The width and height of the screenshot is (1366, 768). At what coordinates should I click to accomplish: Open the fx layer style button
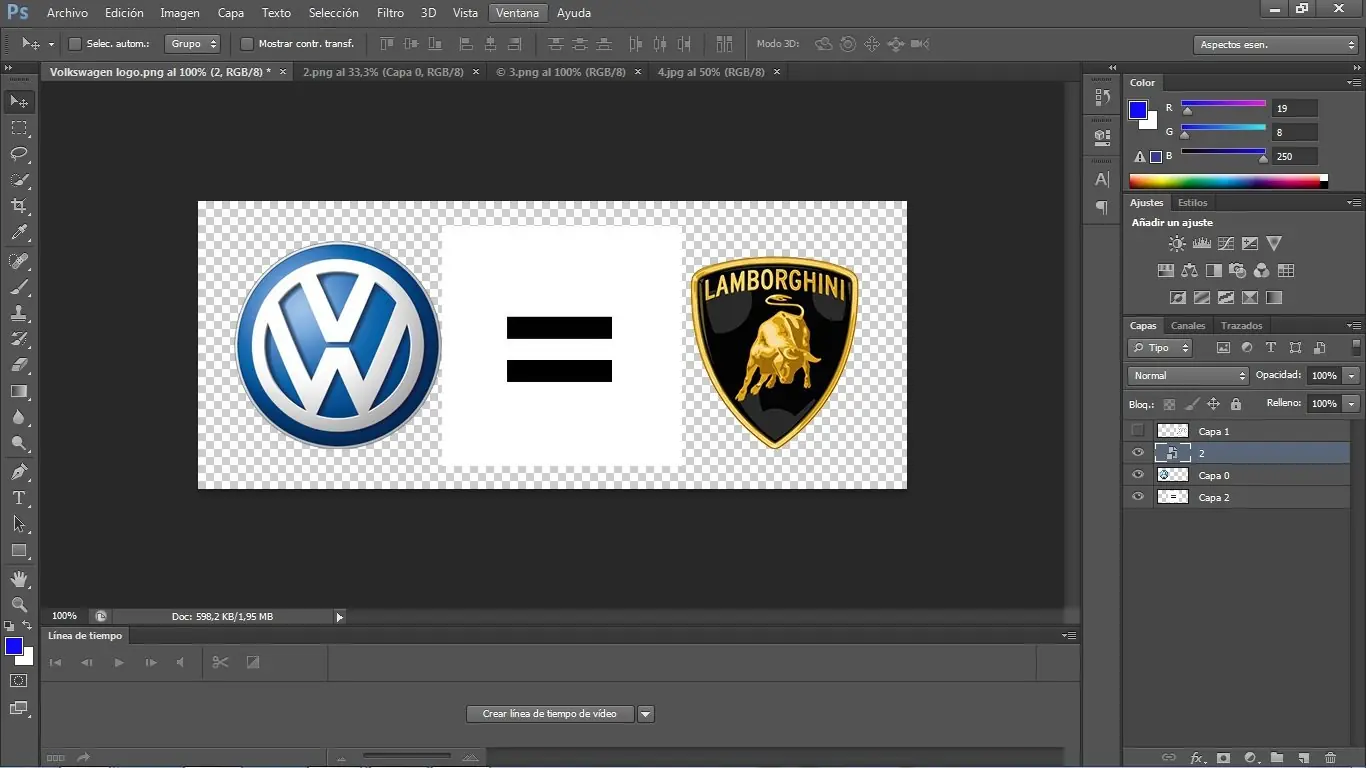pos(1196,758)
